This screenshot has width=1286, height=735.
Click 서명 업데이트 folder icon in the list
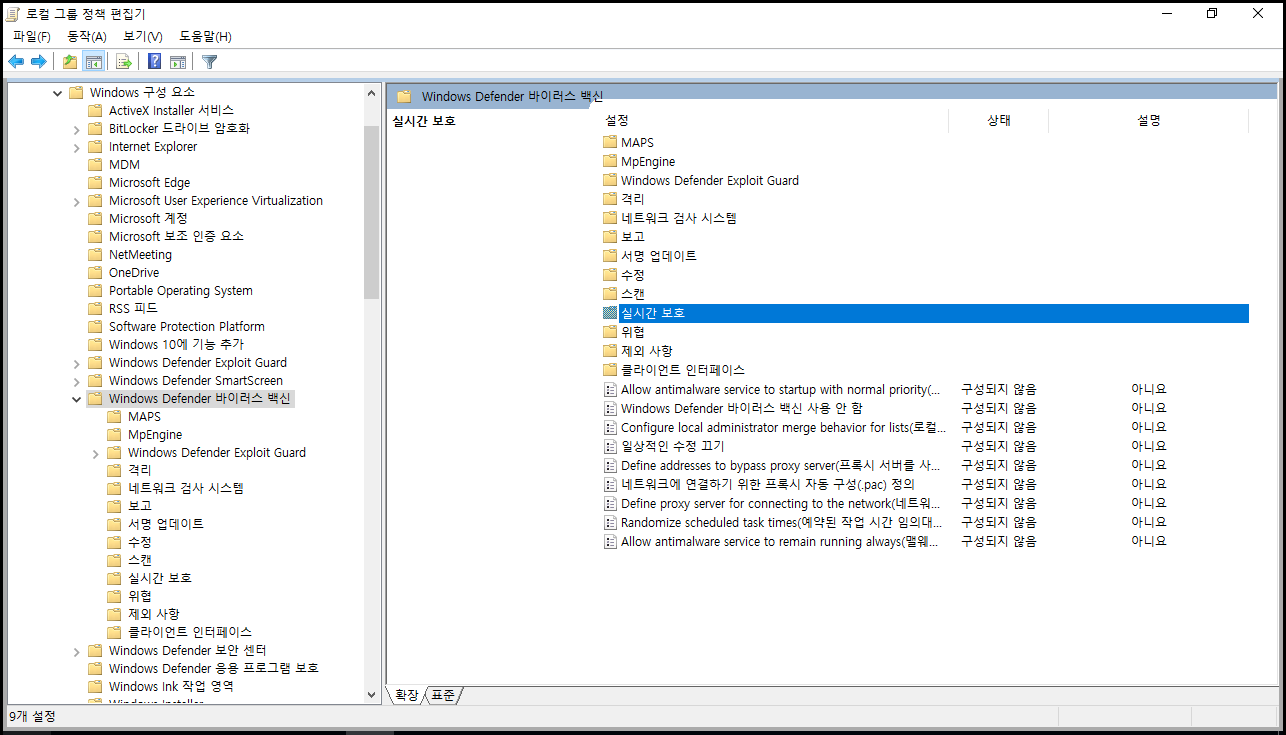tap(611, 256)
